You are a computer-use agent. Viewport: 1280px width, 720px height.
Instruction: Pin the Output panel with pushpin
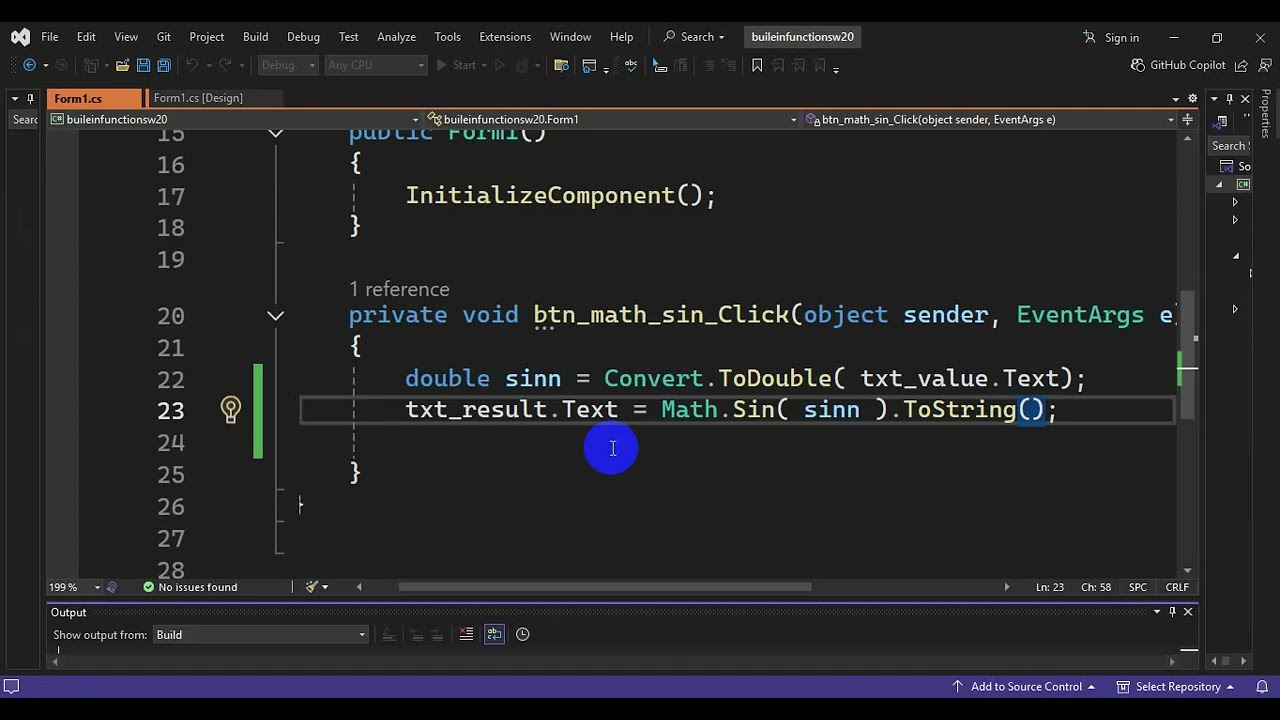click(1172, 612)
